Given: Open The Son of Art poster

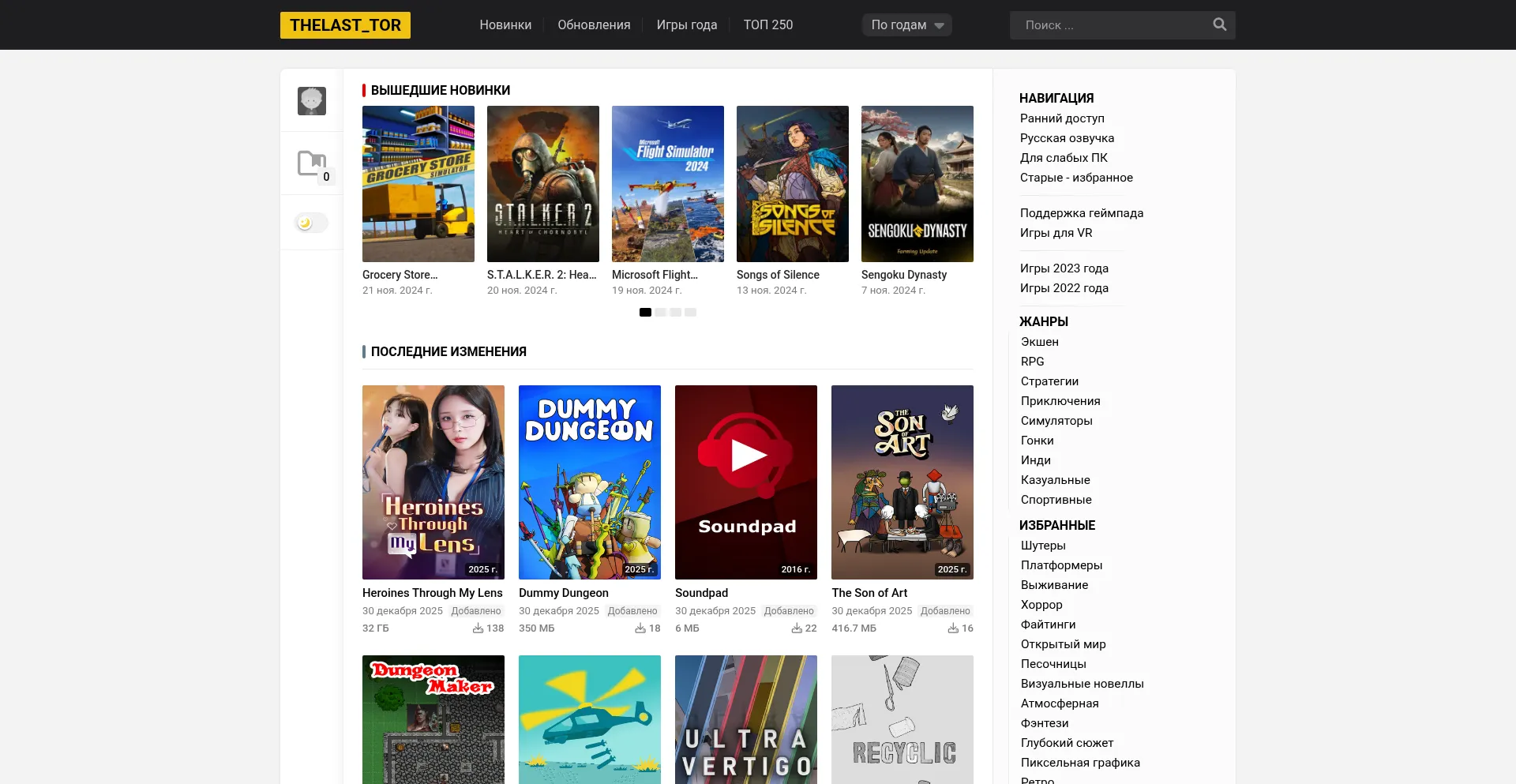Looking at the screenshot, I should point(902,482).
